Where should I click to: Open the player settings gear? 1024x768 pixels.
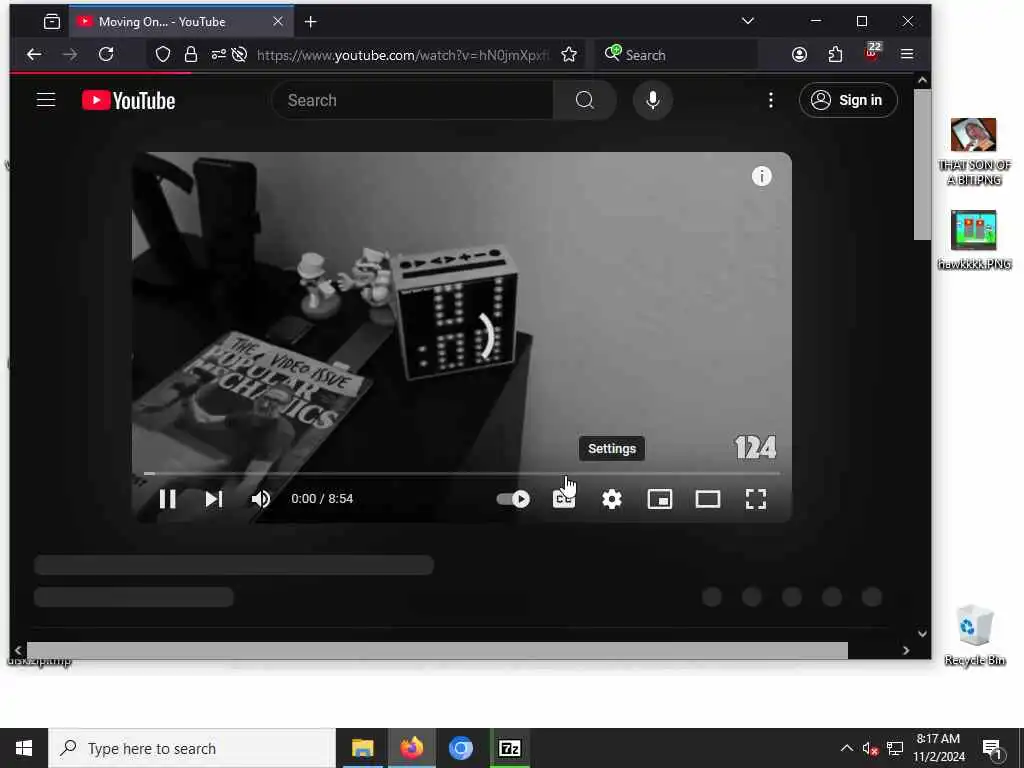click(x=612, y=500)
